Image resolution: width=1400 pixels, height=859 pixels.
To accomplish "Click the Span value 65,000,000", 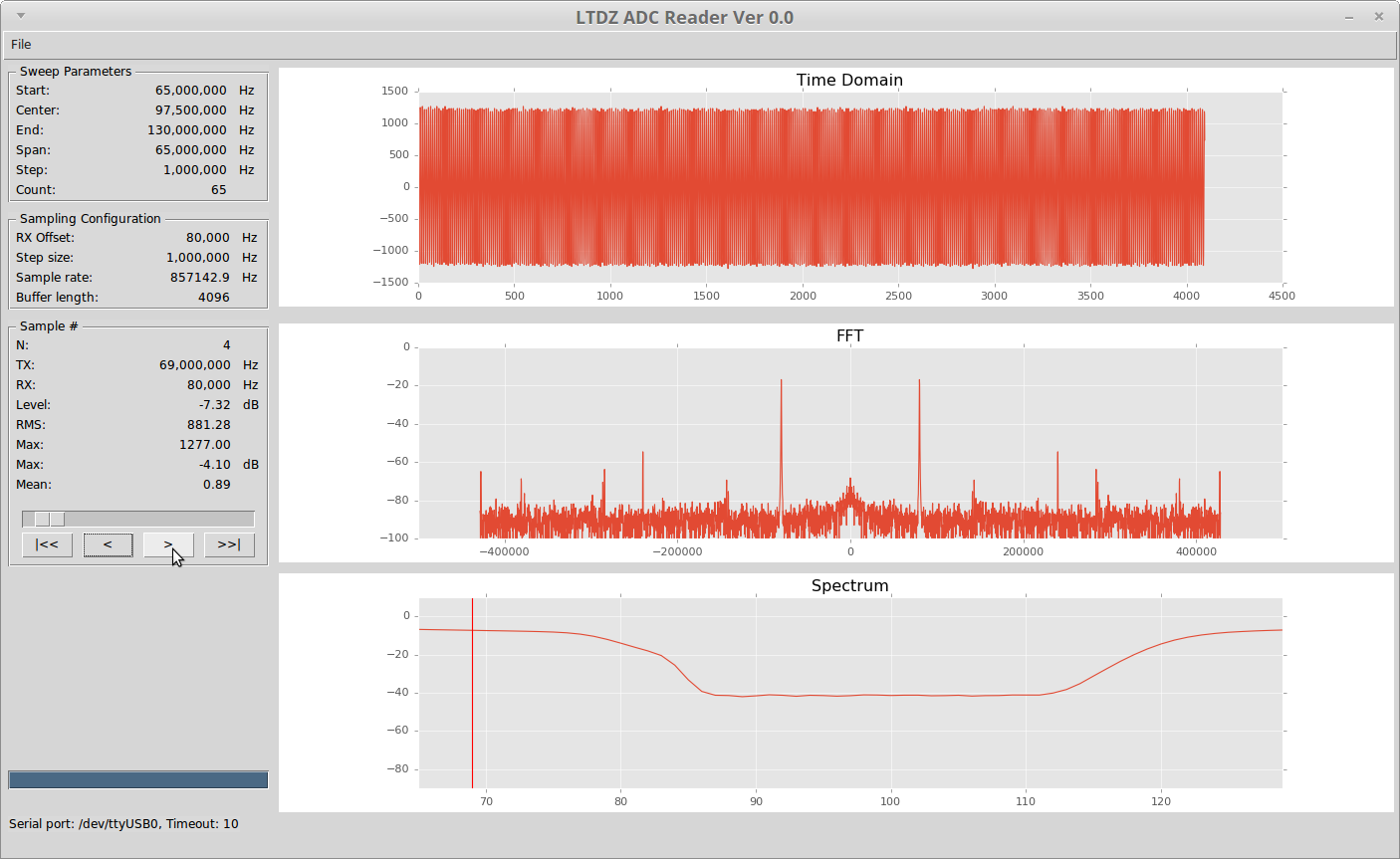I will (x=189, y=150).
